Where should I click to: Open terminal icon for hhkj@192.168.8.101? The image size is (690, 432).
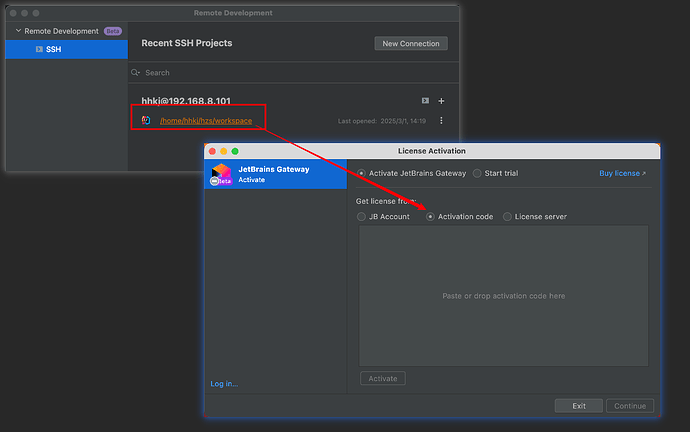425,101
